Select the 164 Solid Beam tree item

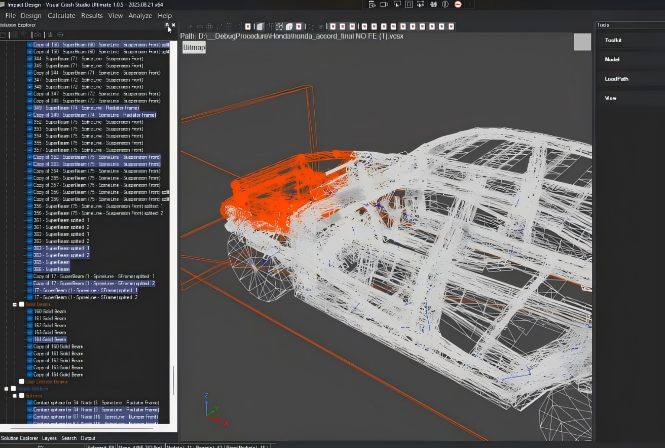pyautogui.click(x=50, y=339)
